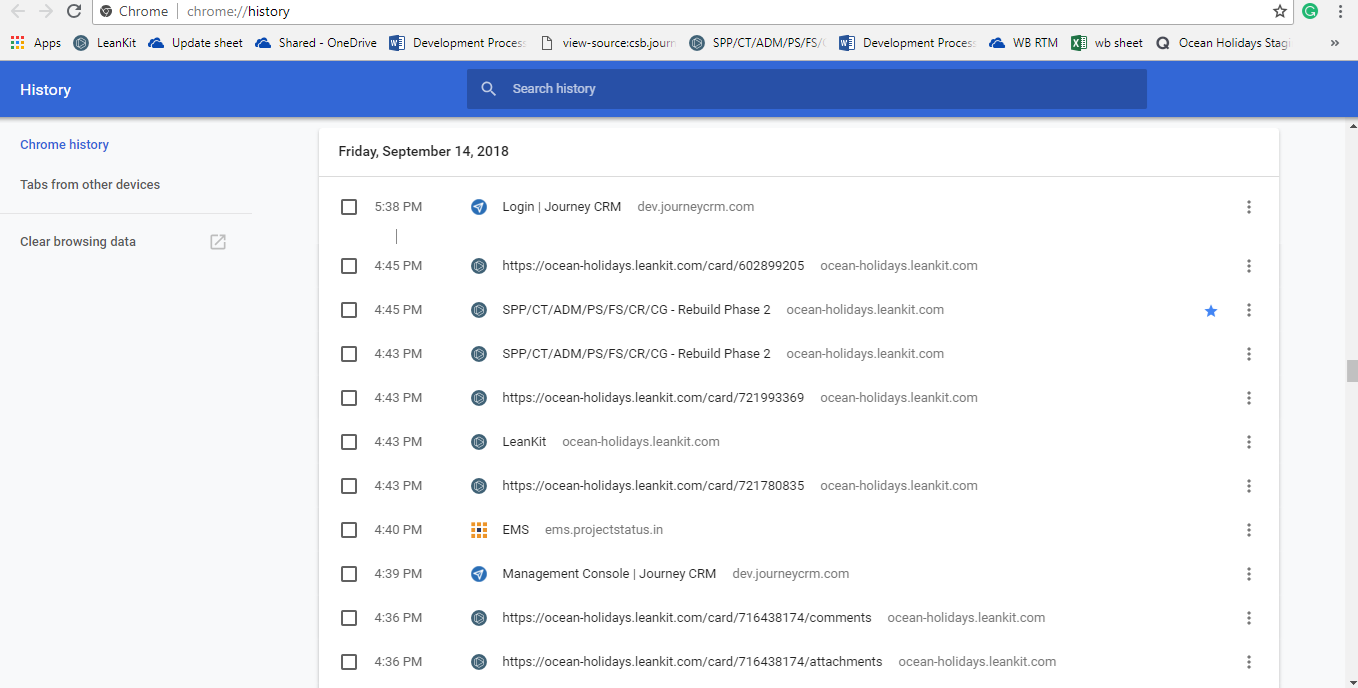The height and width of the screenshot is (688, 1358).
Task: Open the Grammarly extension icon
Action: [1310, 11]
